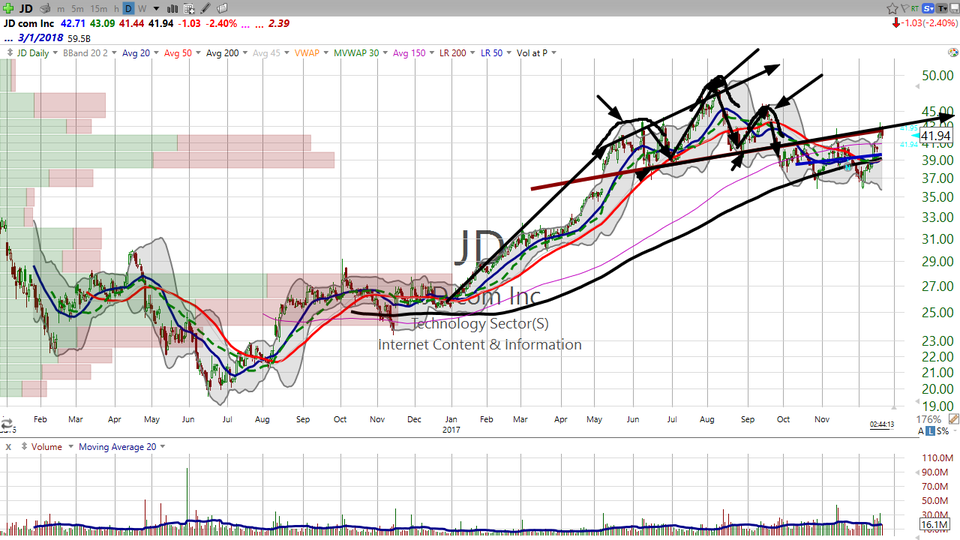The height and width of the screenshot is (540, 960).
Task: Click the star favorite icon
Action: [x=892, y=8]
